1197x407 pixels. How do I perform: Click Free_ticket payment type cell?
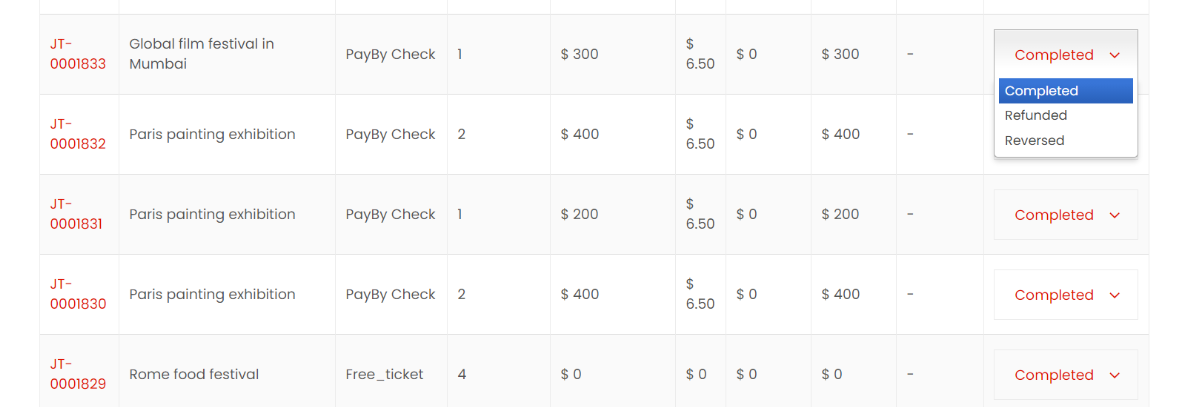tap(384, 374)
